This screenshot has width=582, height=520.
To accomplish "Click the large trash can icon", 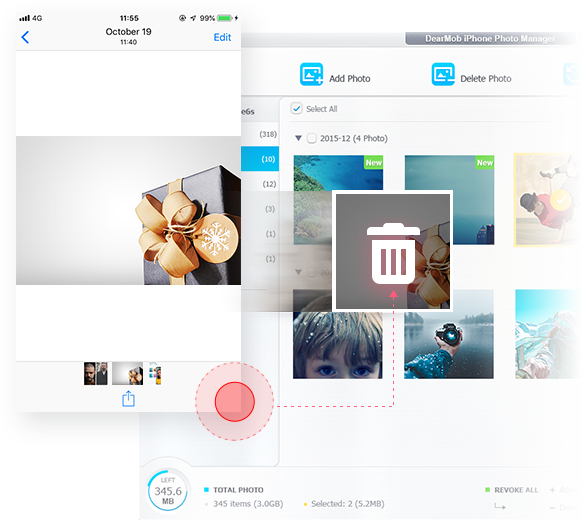I will click(x=393, y=254).
